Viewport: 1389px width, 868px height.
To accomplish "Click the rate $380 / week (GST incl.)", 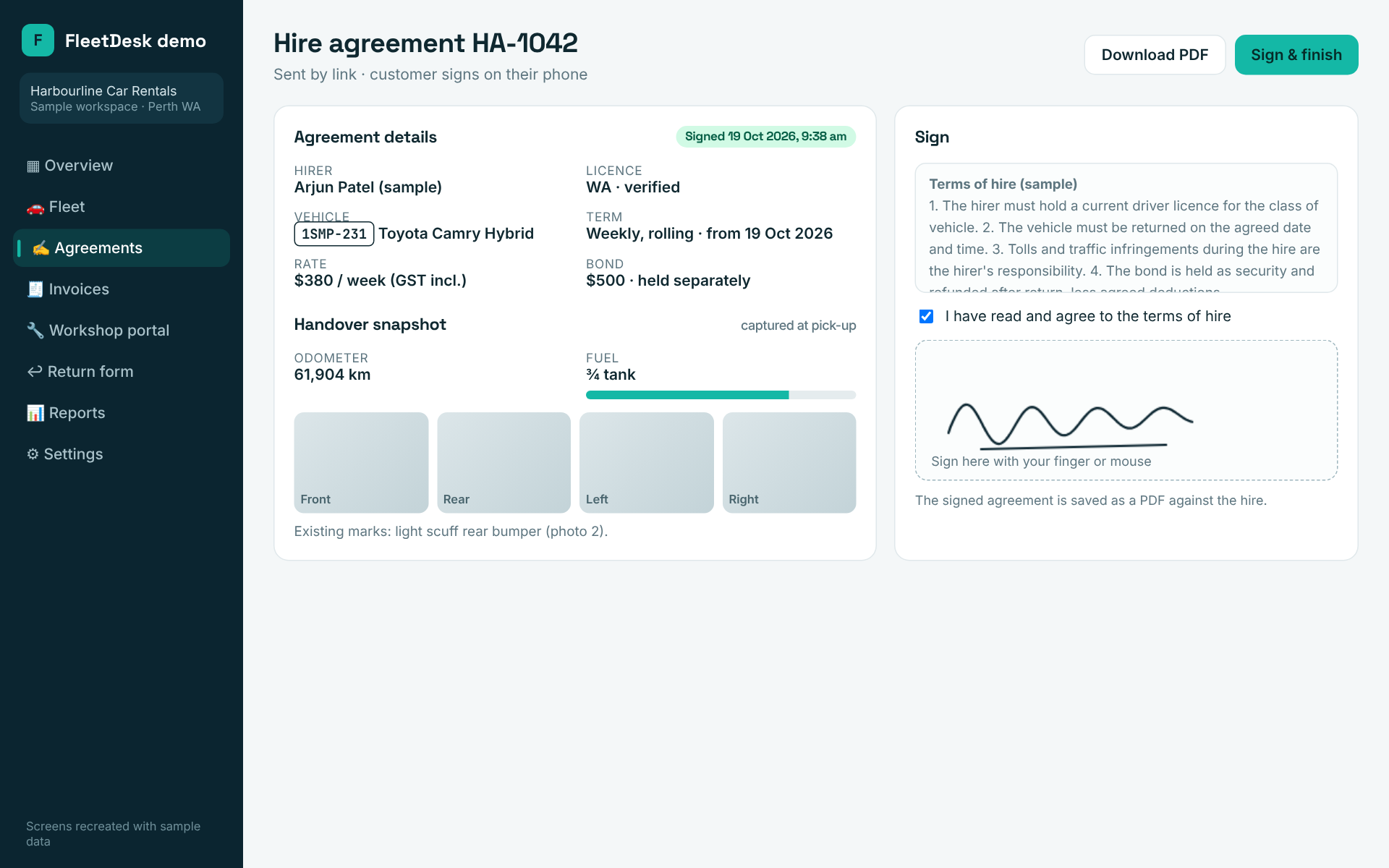I will [x=381, y=281].
